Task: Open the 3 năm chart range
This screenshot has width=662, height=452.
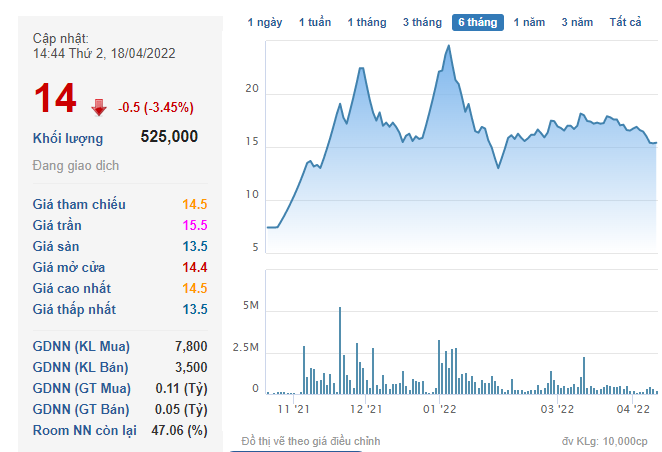Action: point(577,22)
